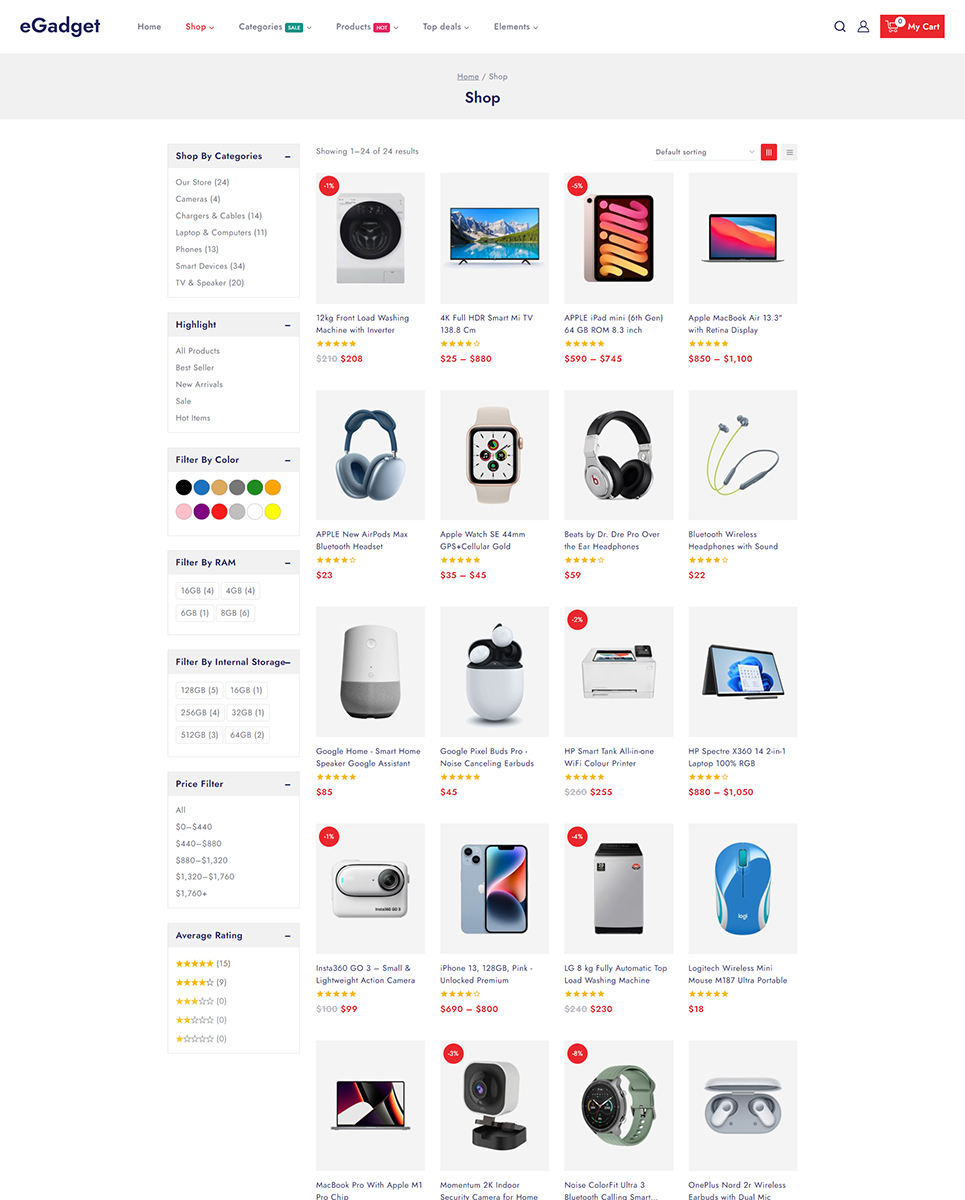Open the search magnifier icon in header

point(840,27)
